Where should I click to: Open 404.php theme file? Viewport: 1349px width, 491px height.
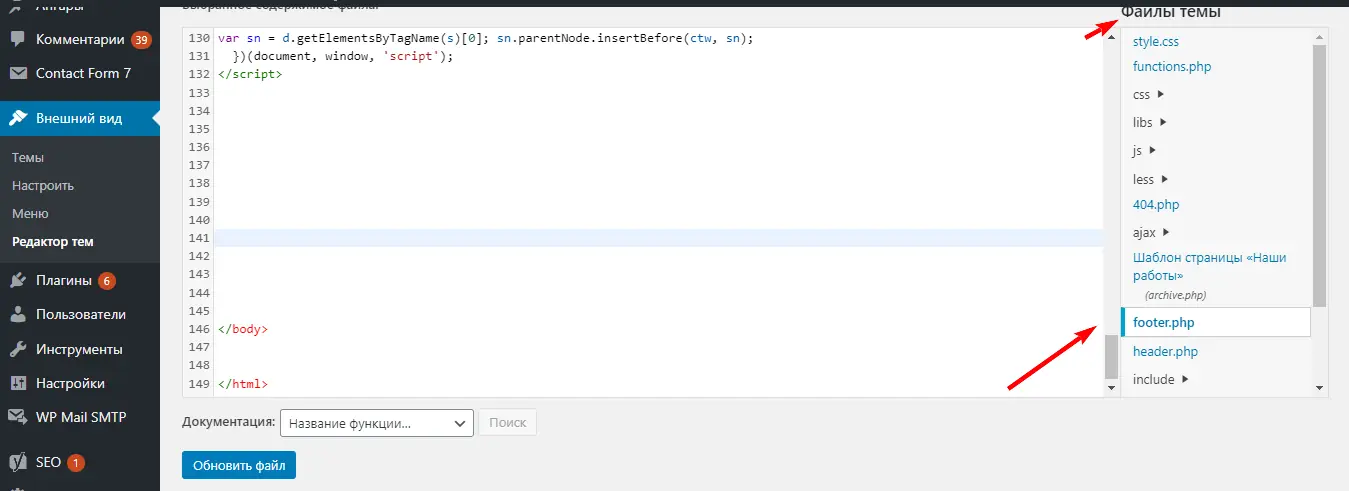point(1156,204)
